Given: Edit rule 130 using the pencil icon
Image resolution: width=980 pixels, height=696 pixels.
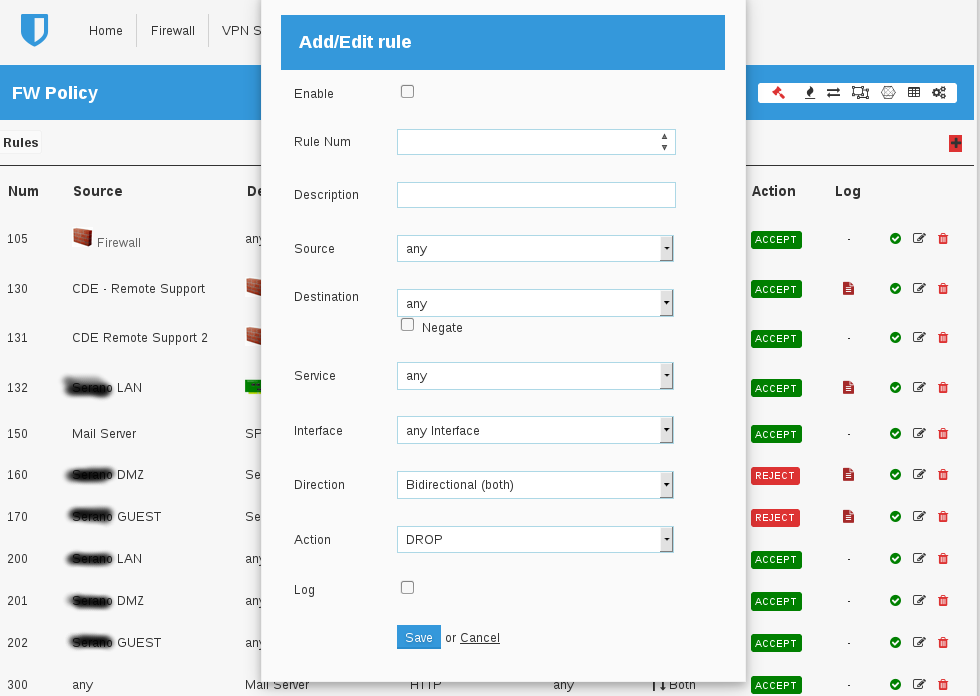Looking at the screenshot, I should pos(919,289).
